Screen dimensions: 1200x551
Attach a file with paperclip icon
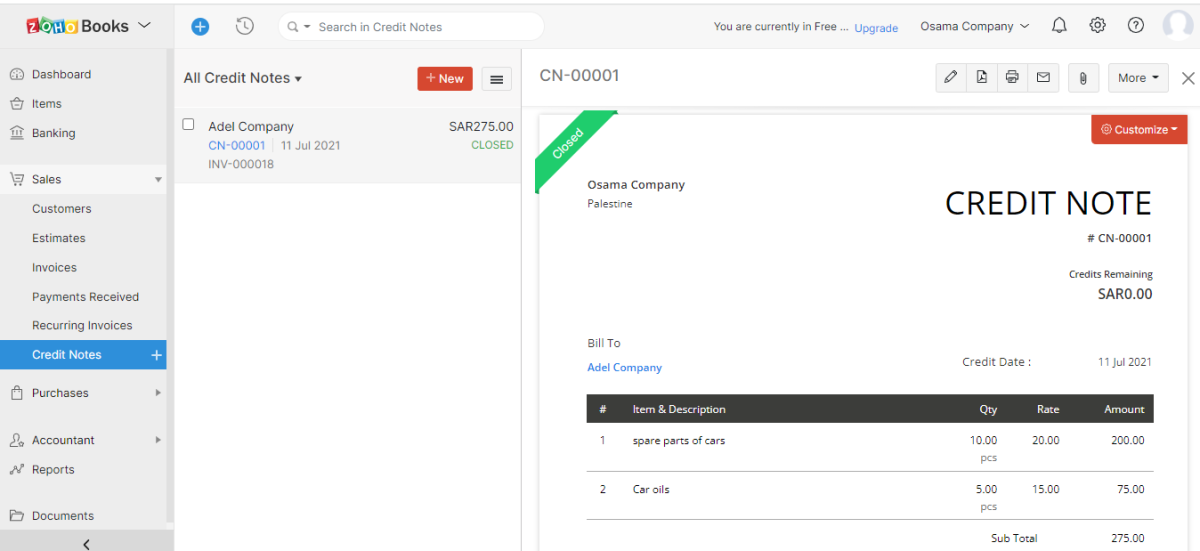(1082, 78)
